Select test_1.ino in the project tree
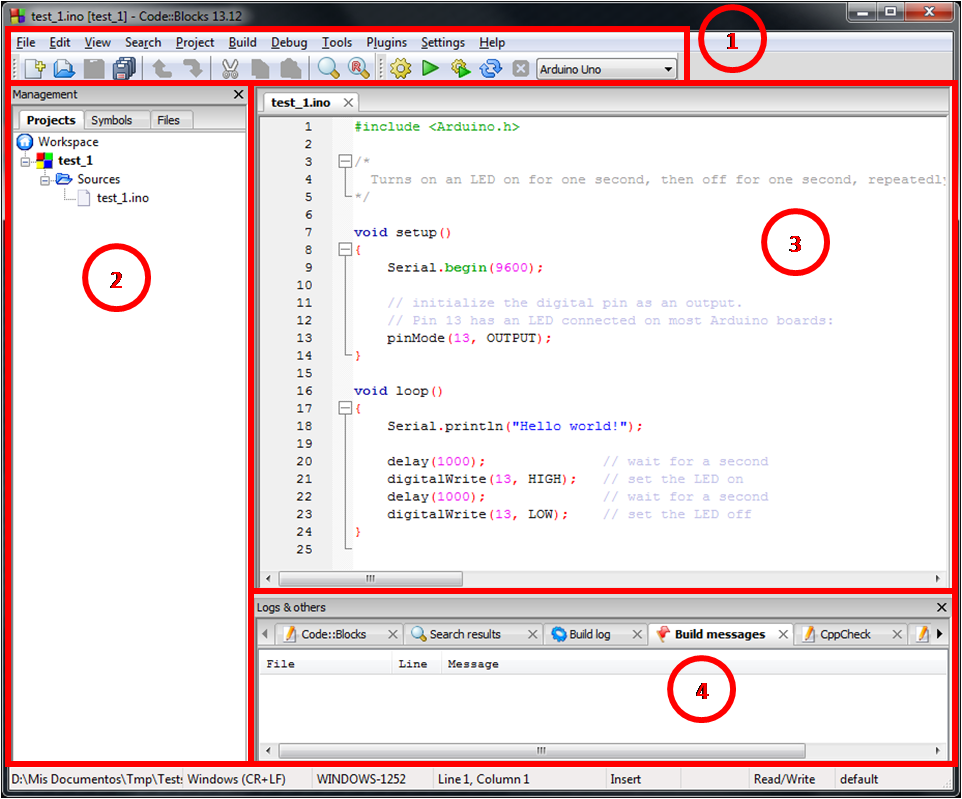The height and width of the screenshot is (799, 962). point(123,198)
